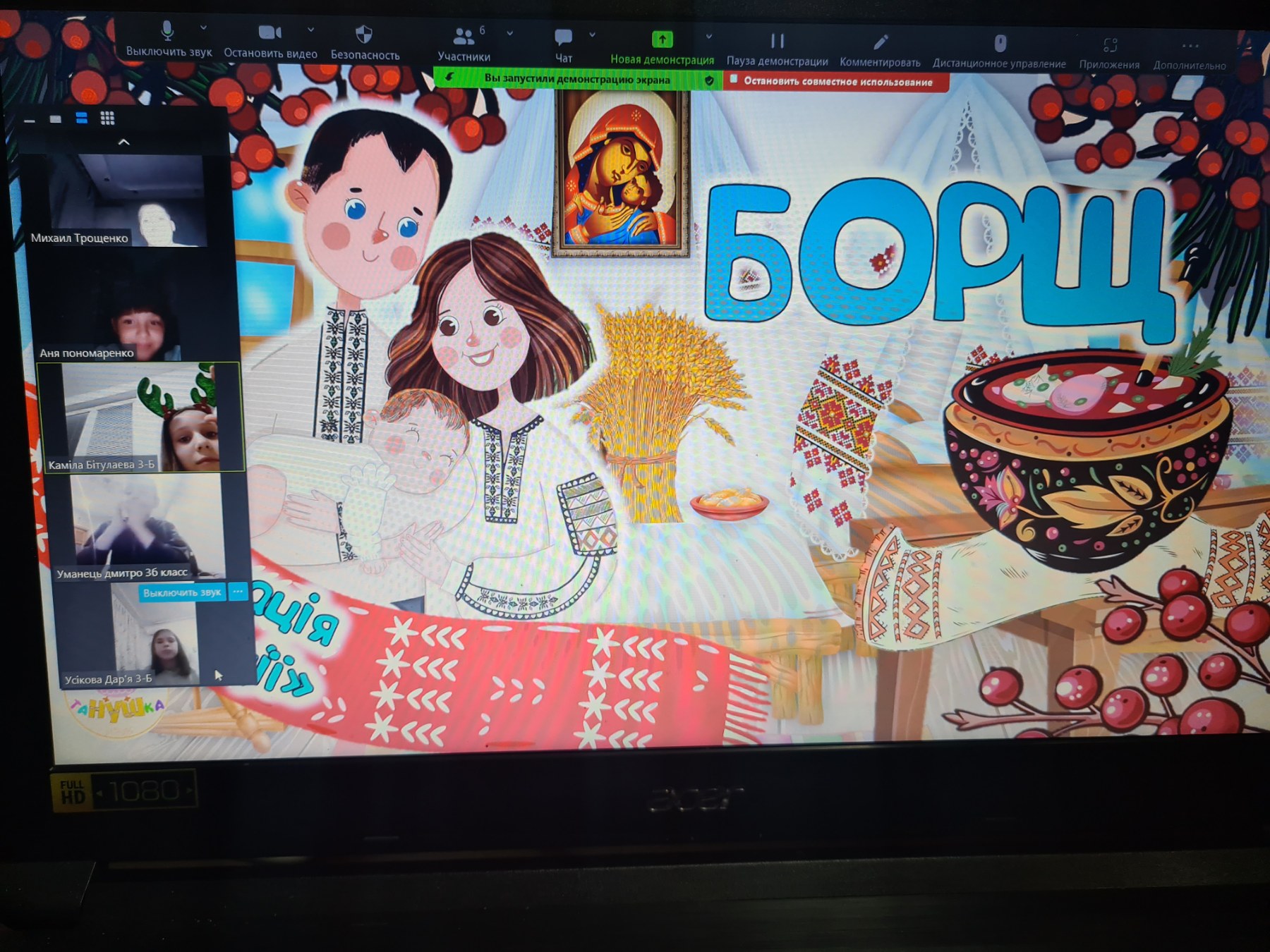
Task: Collapse video strip with the up chevron
Action: click(x=124, y=142)
